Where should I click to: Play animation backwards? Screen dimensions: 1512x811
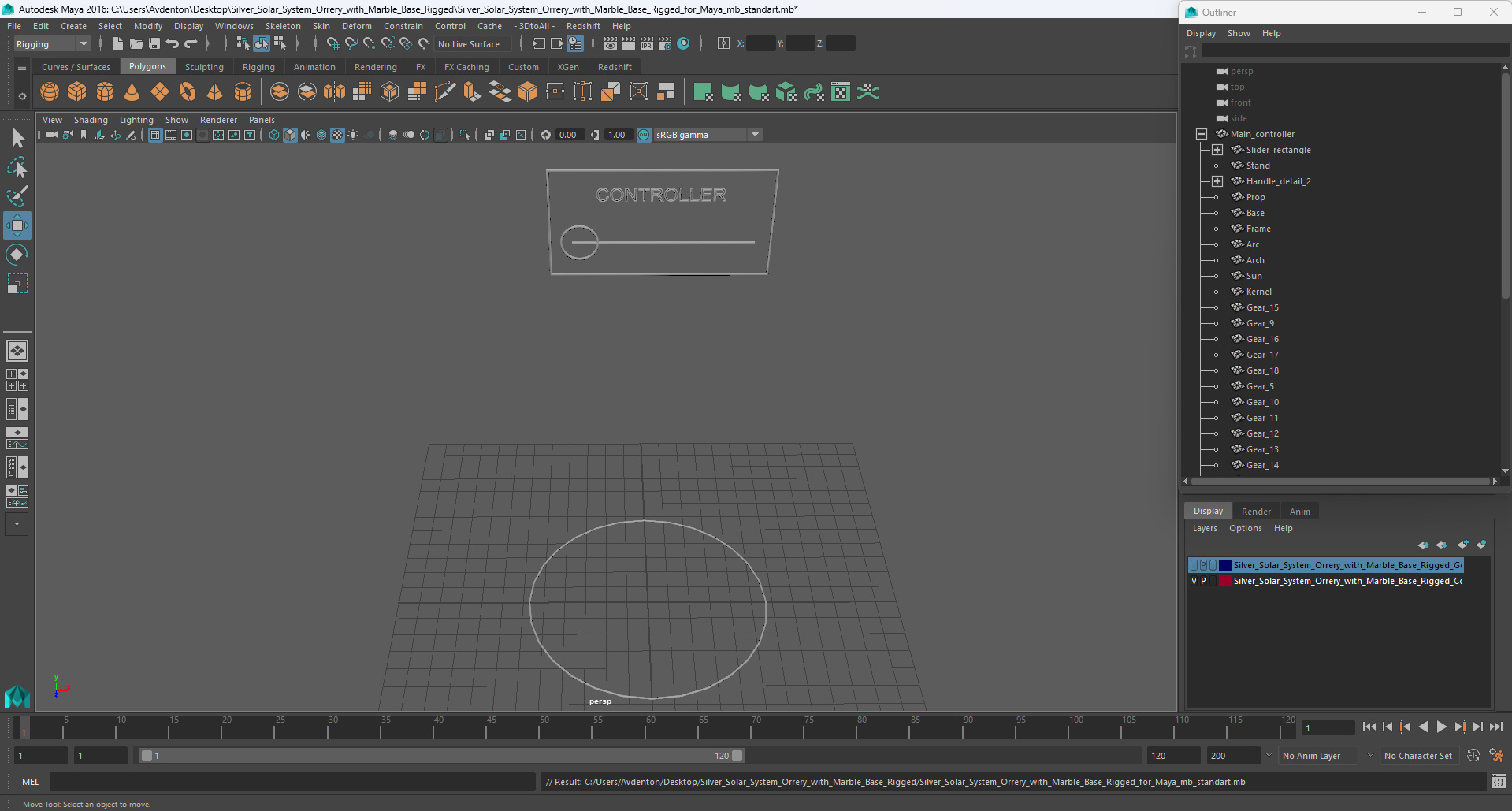tap(1423, 727)
